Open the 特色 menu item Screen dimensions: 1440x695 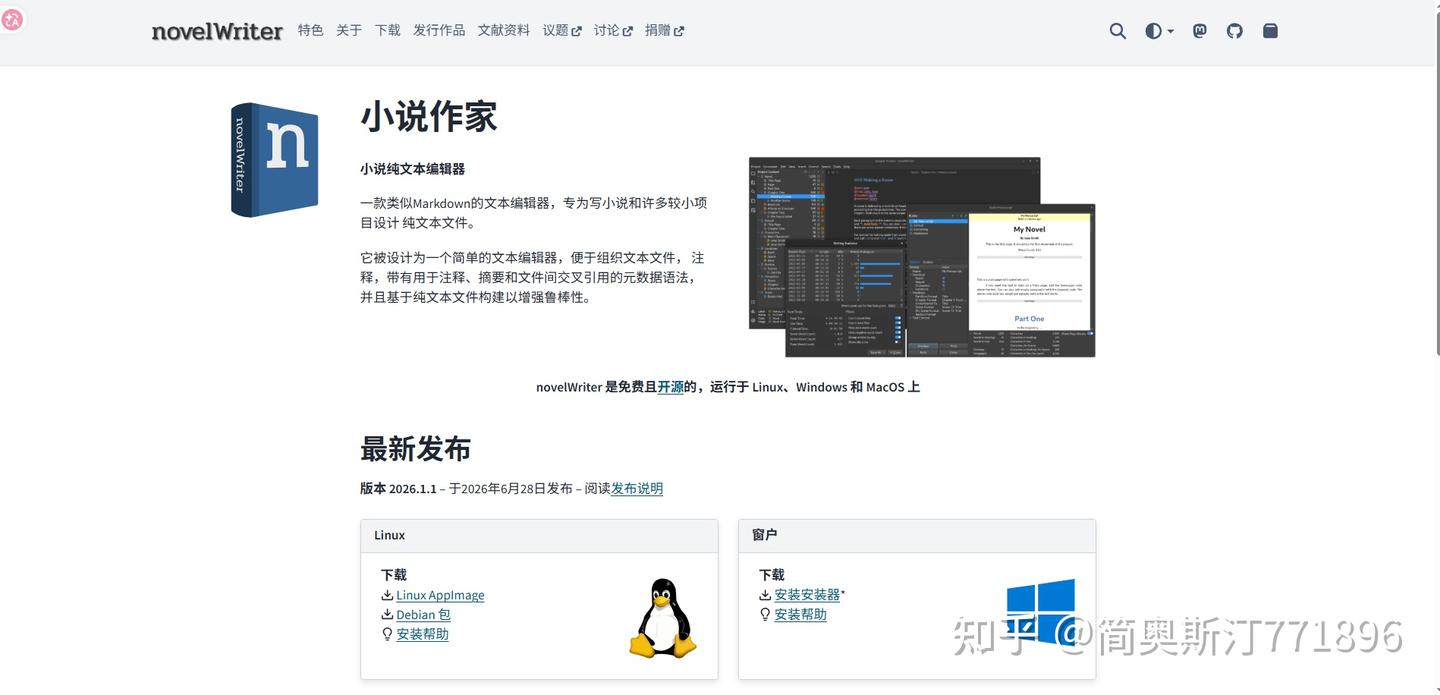(310, 30)
